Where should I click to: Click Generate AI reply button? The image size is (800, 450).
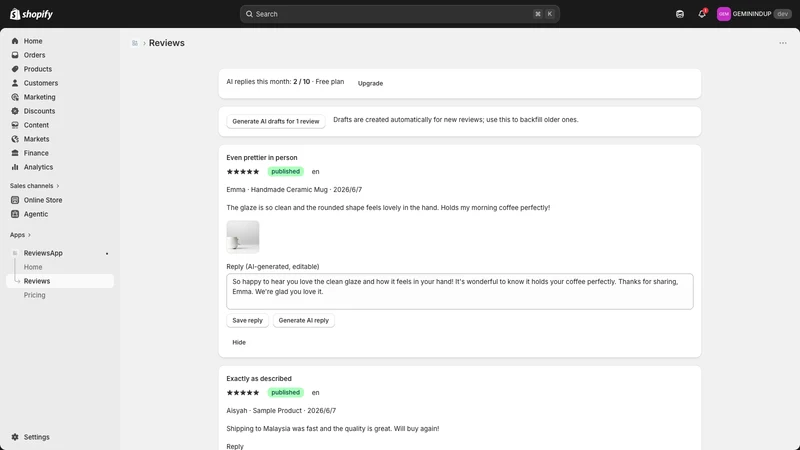pos(304,320)
